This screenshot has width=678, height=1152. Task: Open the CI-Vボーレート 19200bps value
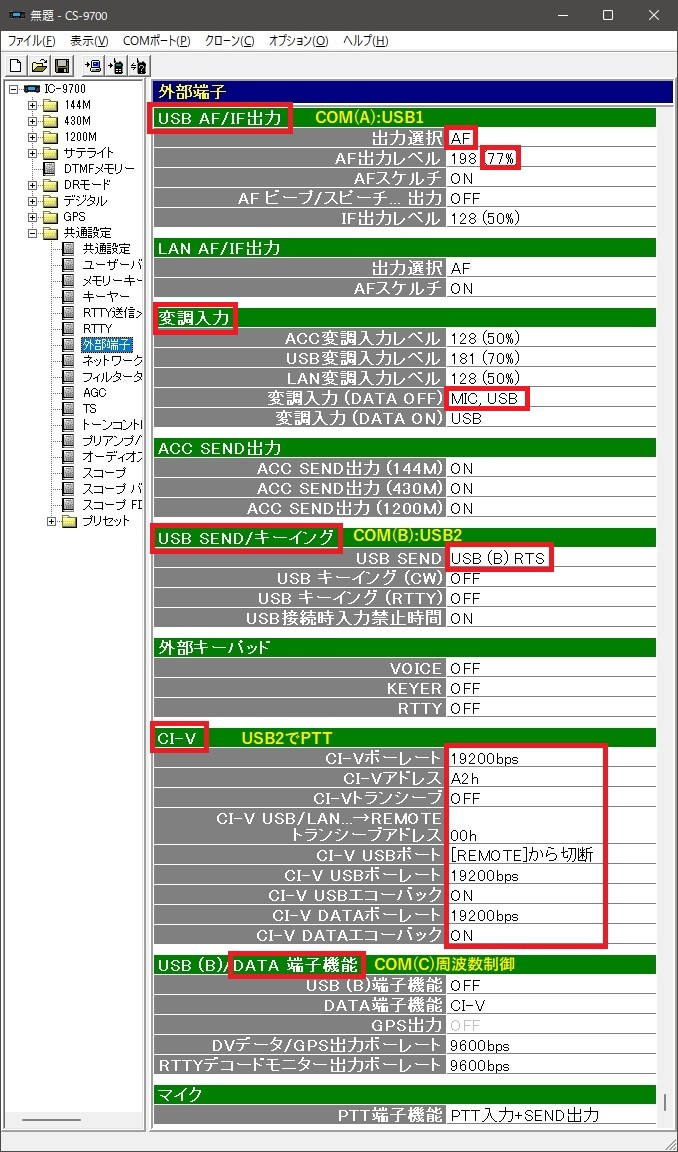[x=484, y=758]
